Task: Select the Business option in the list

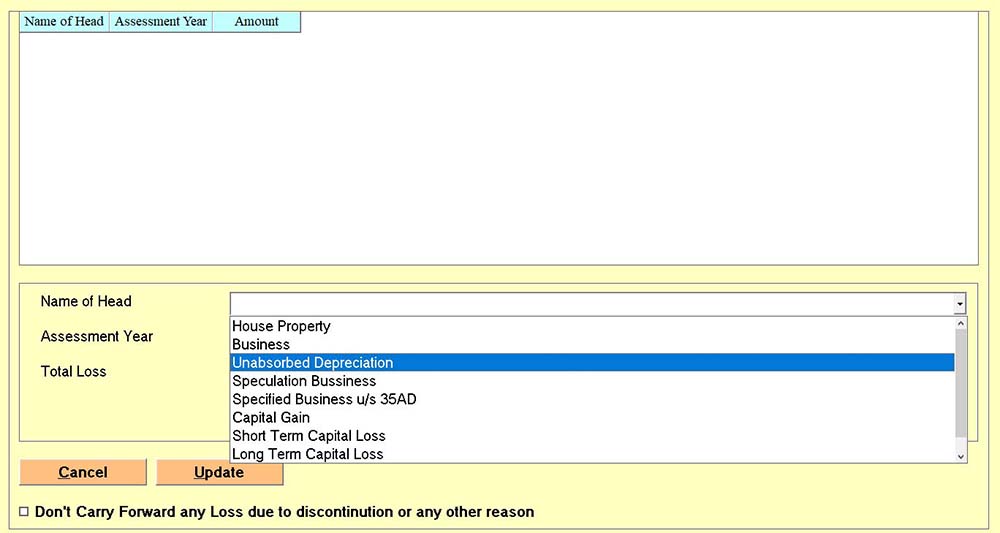Action: (x=261, y=344)
